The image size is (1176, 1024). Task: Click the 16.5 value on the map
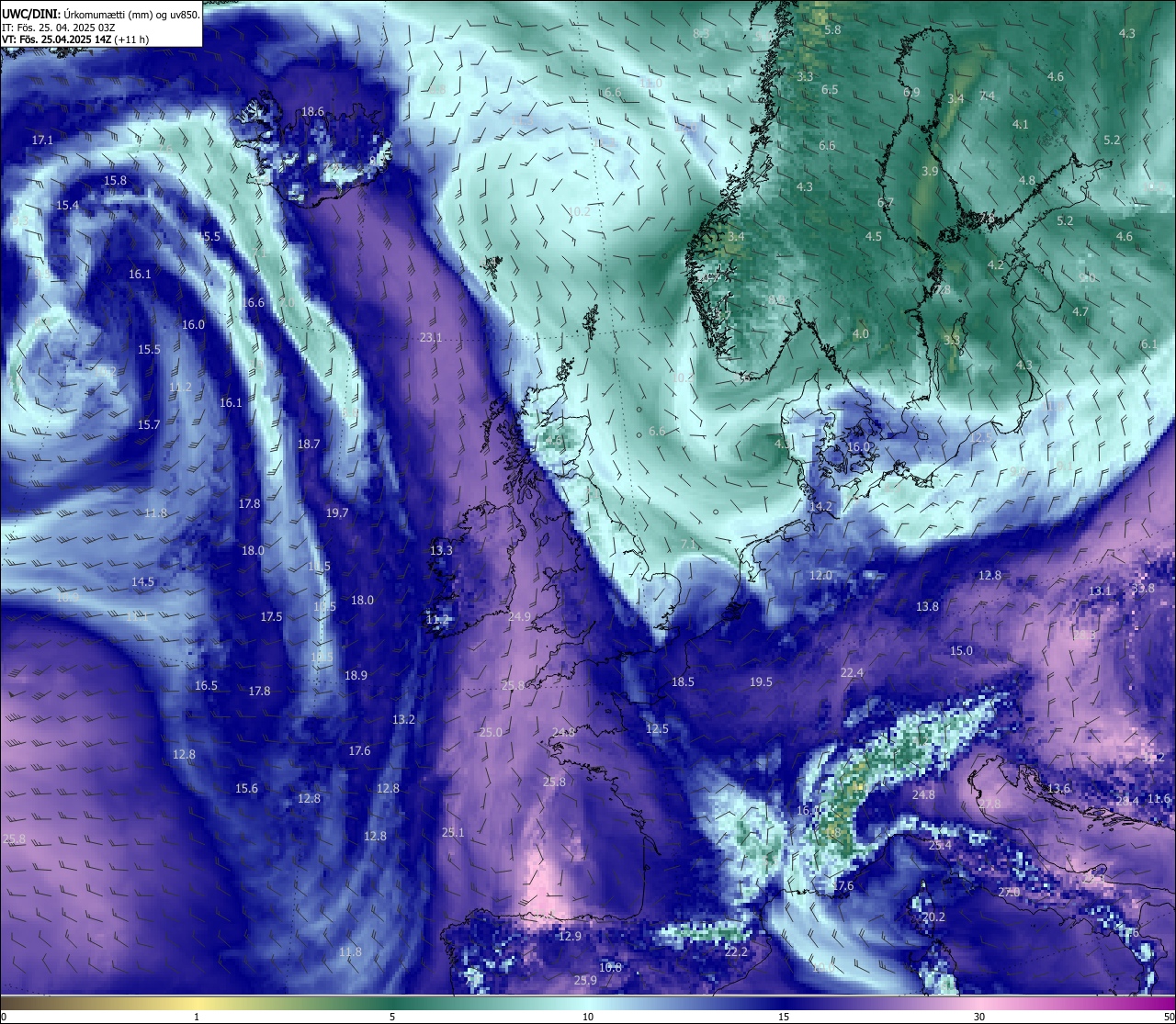coord(207,686)
